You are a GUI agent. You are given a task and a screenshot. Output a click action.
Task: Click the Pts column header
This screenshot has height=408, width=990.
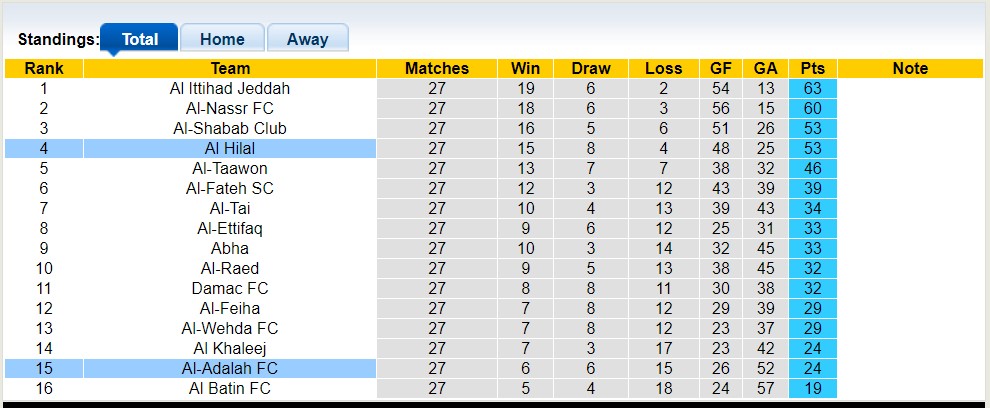pyautogui.click(x=812, y=68)
